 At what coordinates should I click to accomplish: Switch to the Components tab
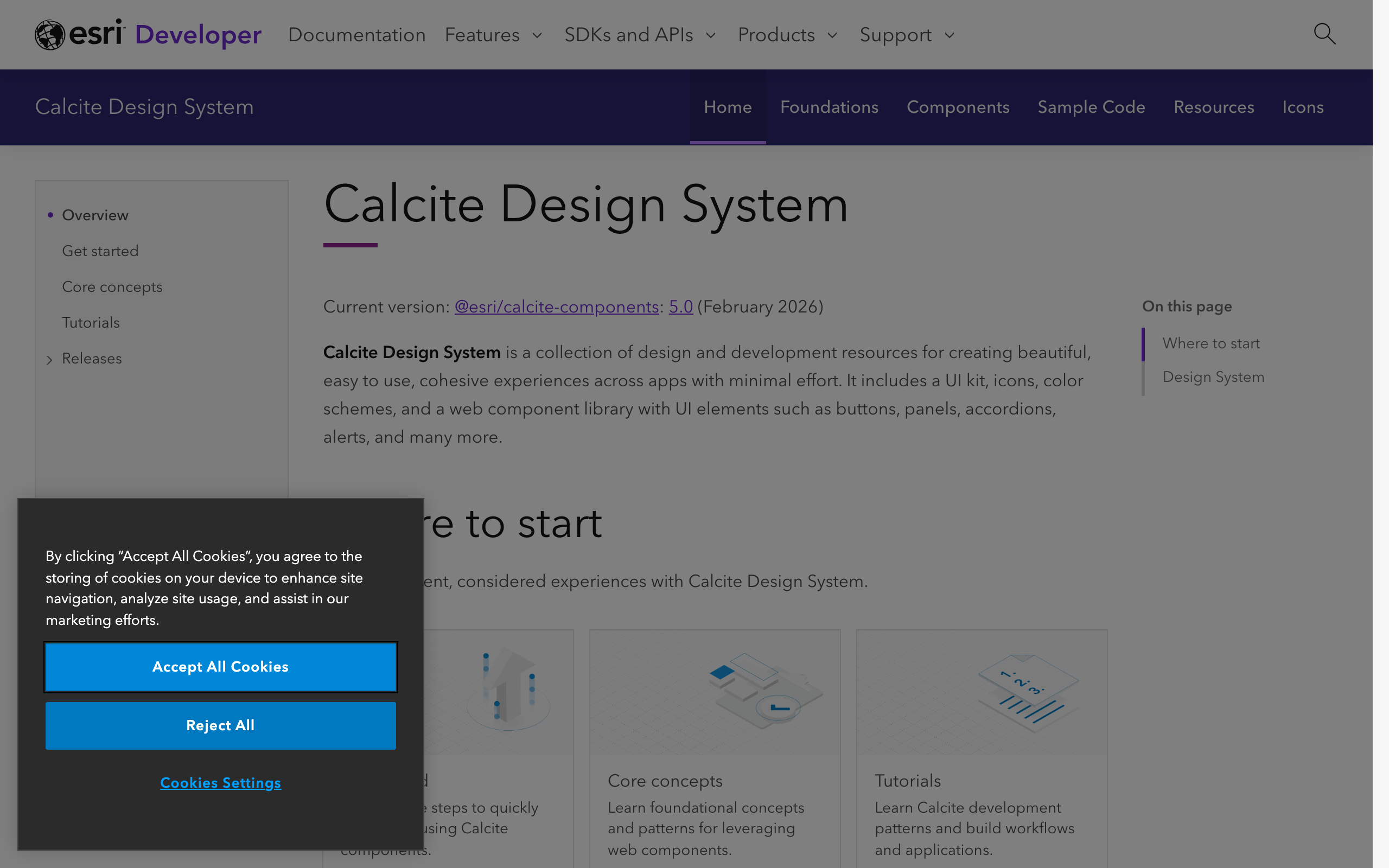coord(957,107)
